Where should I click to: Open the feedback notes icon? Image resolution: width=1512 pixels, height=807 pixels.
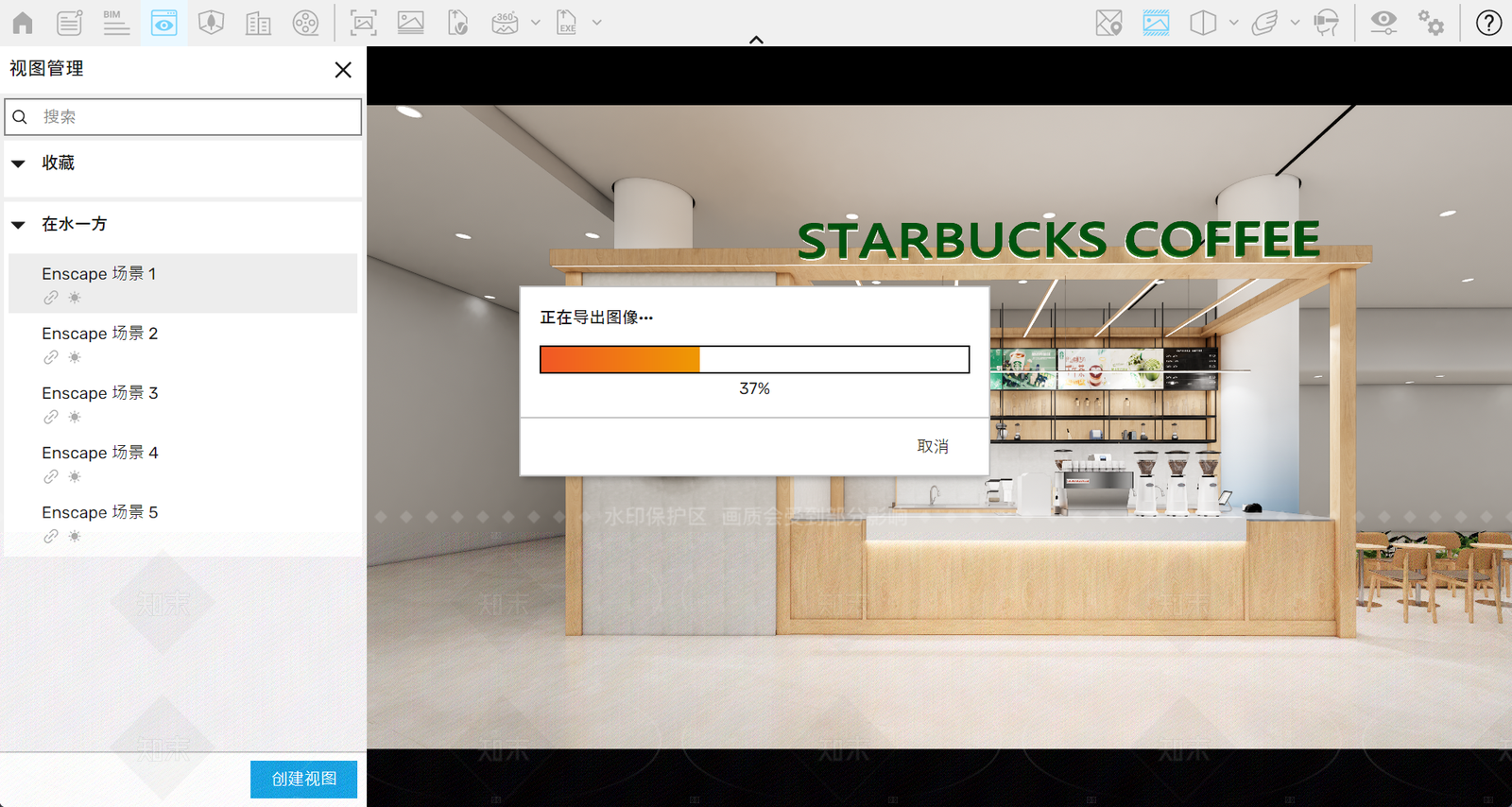click(70, 23)
